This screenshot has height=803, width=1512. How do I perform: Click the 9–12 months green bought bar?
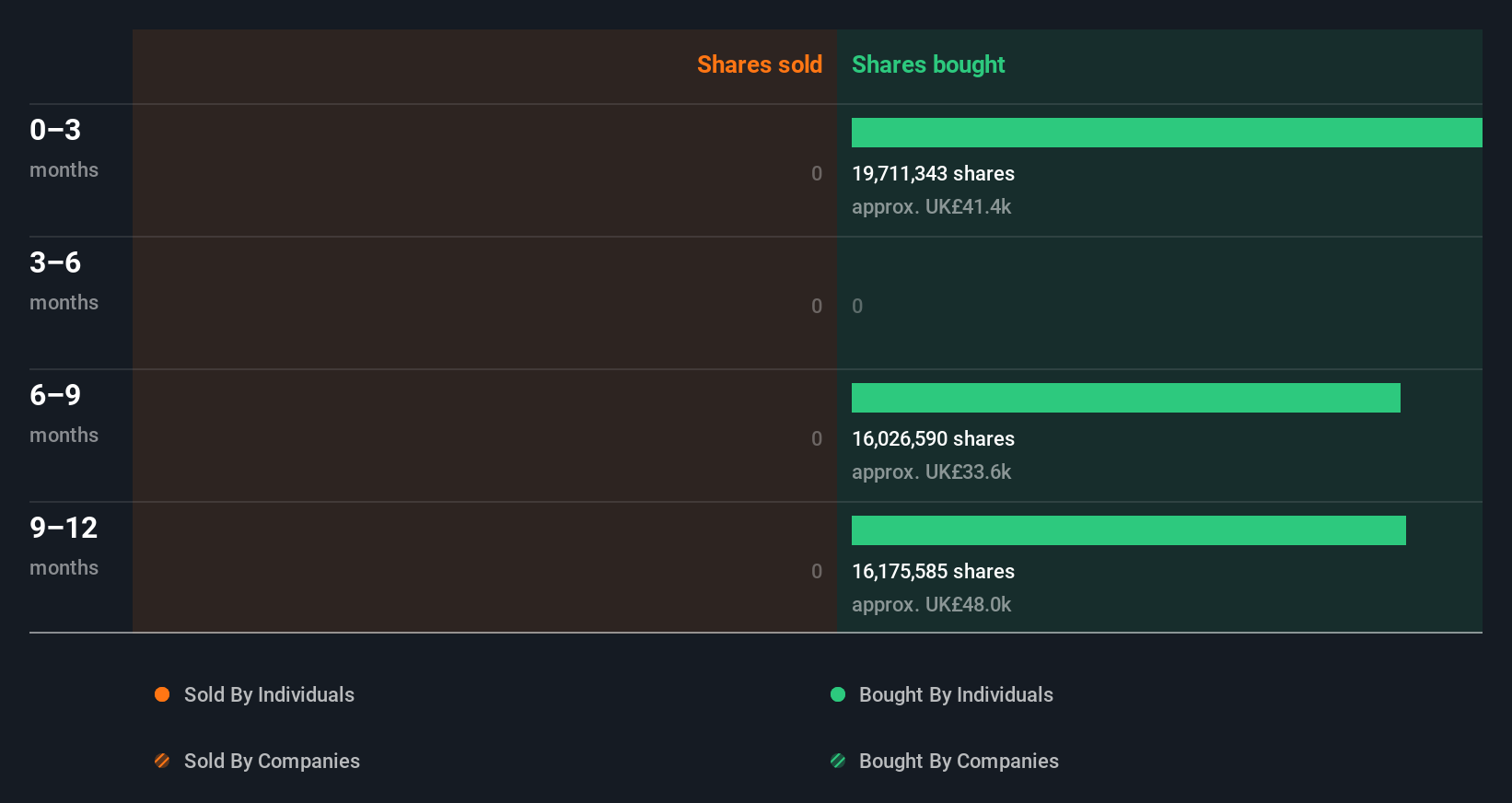[1129, 530]
